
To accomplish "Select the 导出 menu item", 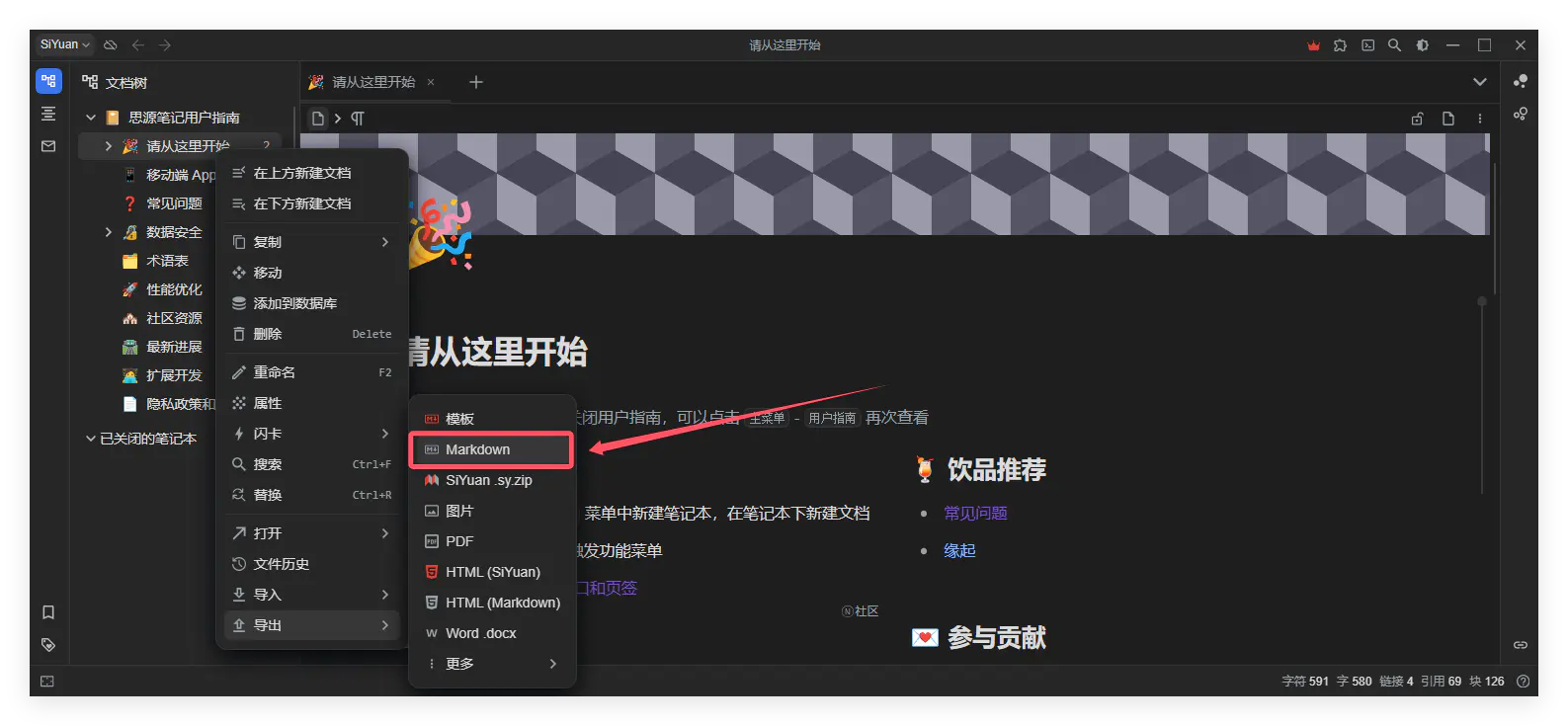I will (311, 625).
